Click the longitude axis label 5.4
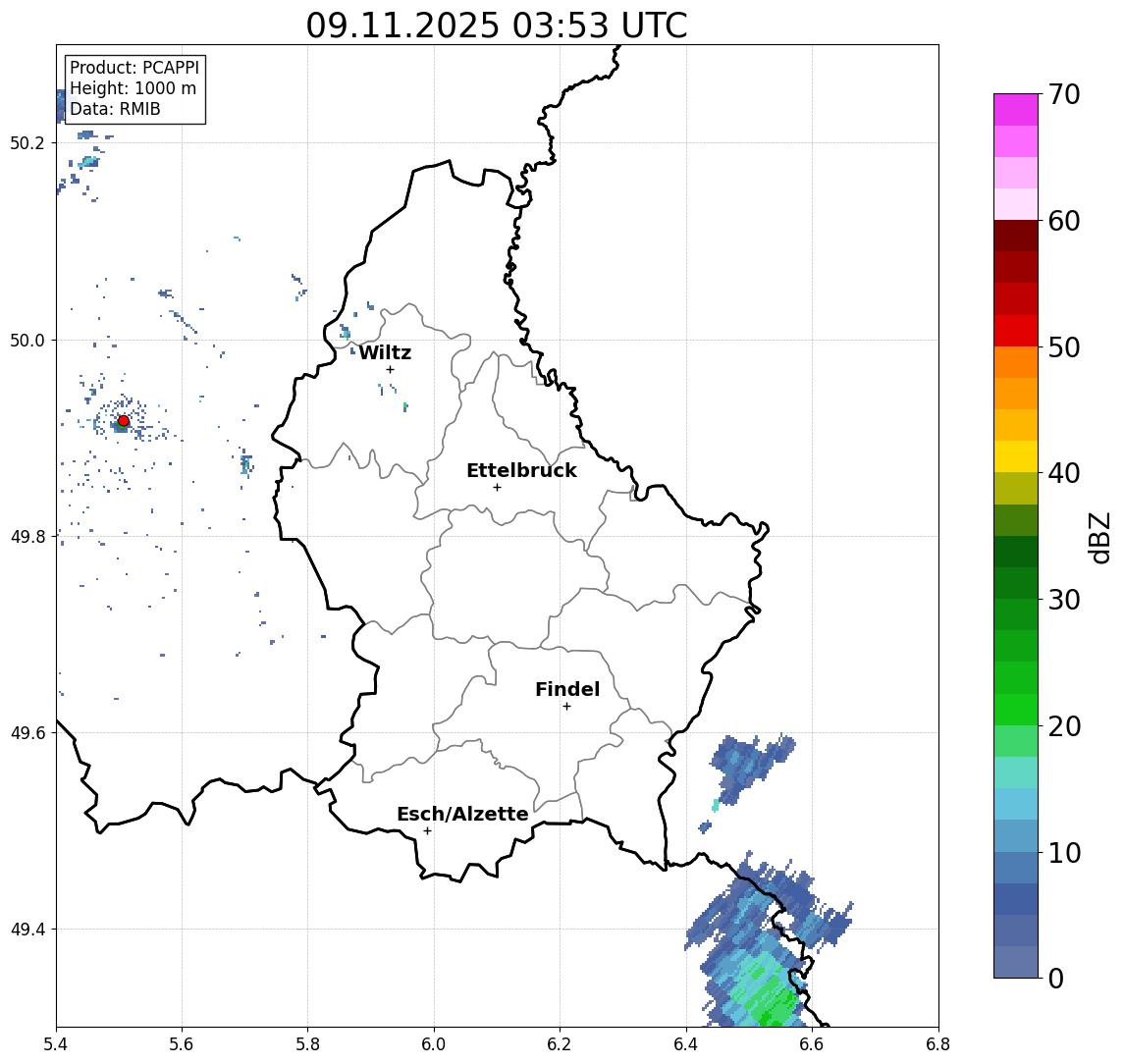Screen dimensions: 1124x1064 [x=56, y=1044]
